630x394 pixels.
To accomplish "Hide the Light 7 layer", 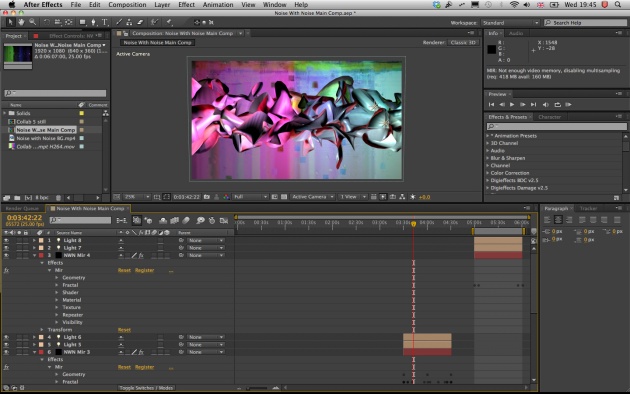I will tap(6, 248).
